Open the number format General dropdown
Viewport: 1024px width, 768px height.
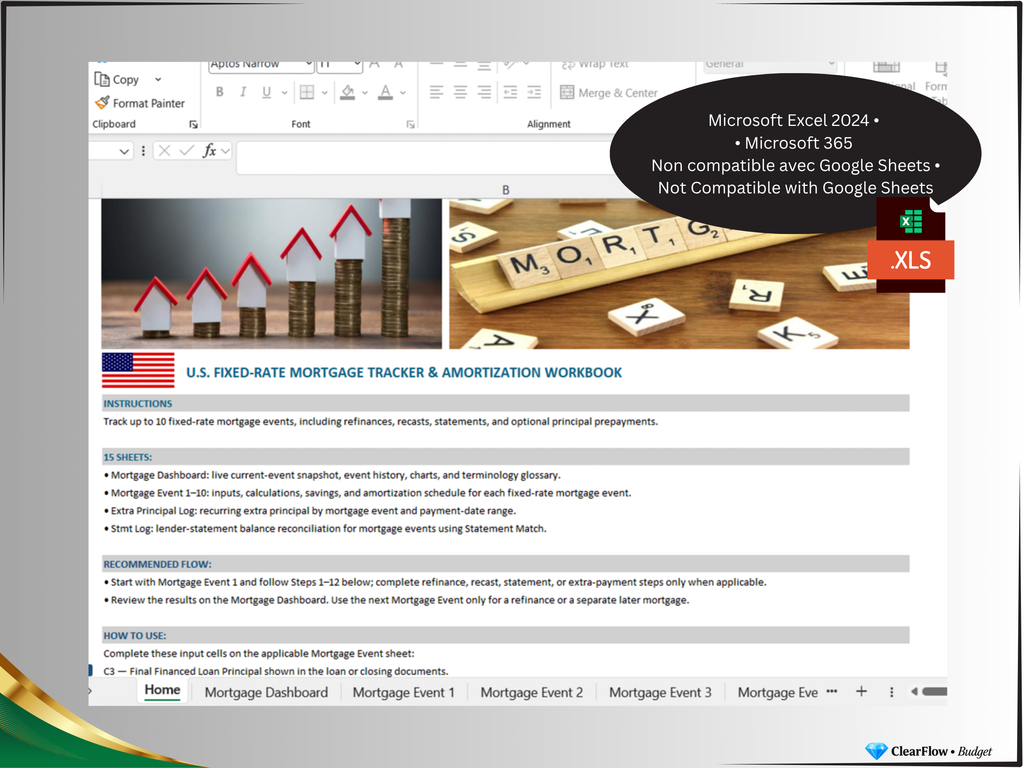(831, 65)
